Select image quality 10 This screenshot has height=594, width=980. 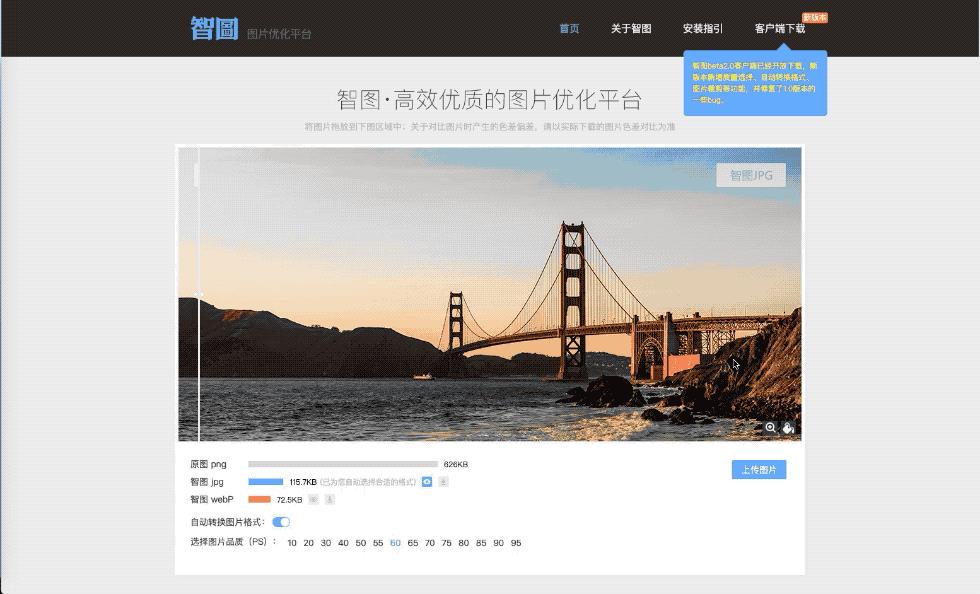[x=292, y=543]
